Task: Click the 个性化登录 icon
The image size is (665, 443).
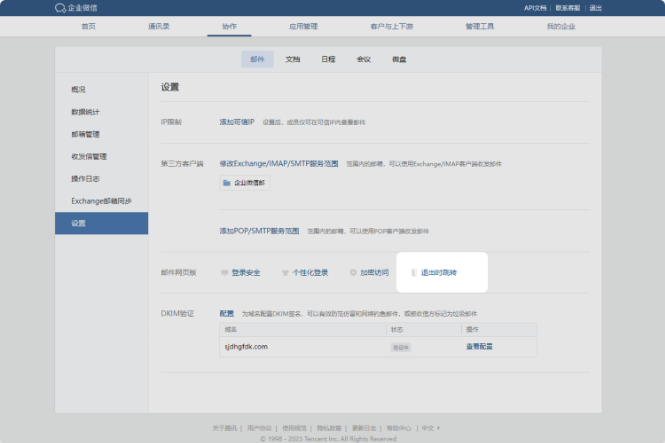Action: pyautogui.click(x=285, y=272)
